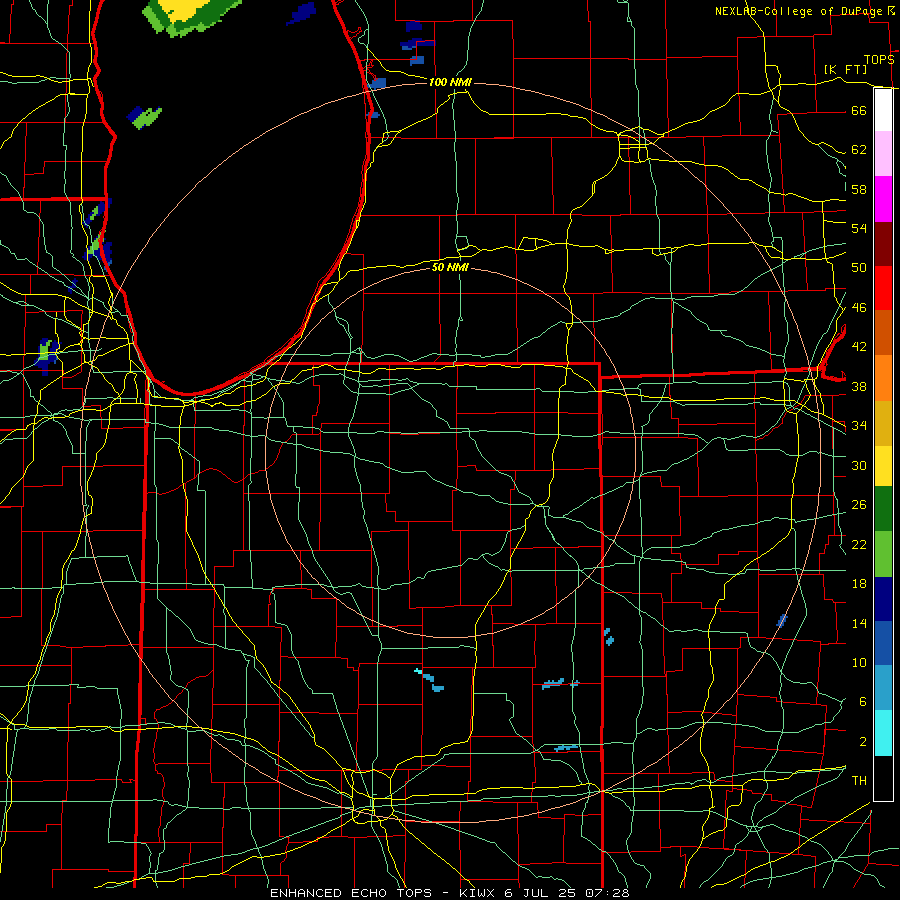Screen dimensions: 900x900
Task: Click the legend value '30'
Action: click(x=859, y=465)
